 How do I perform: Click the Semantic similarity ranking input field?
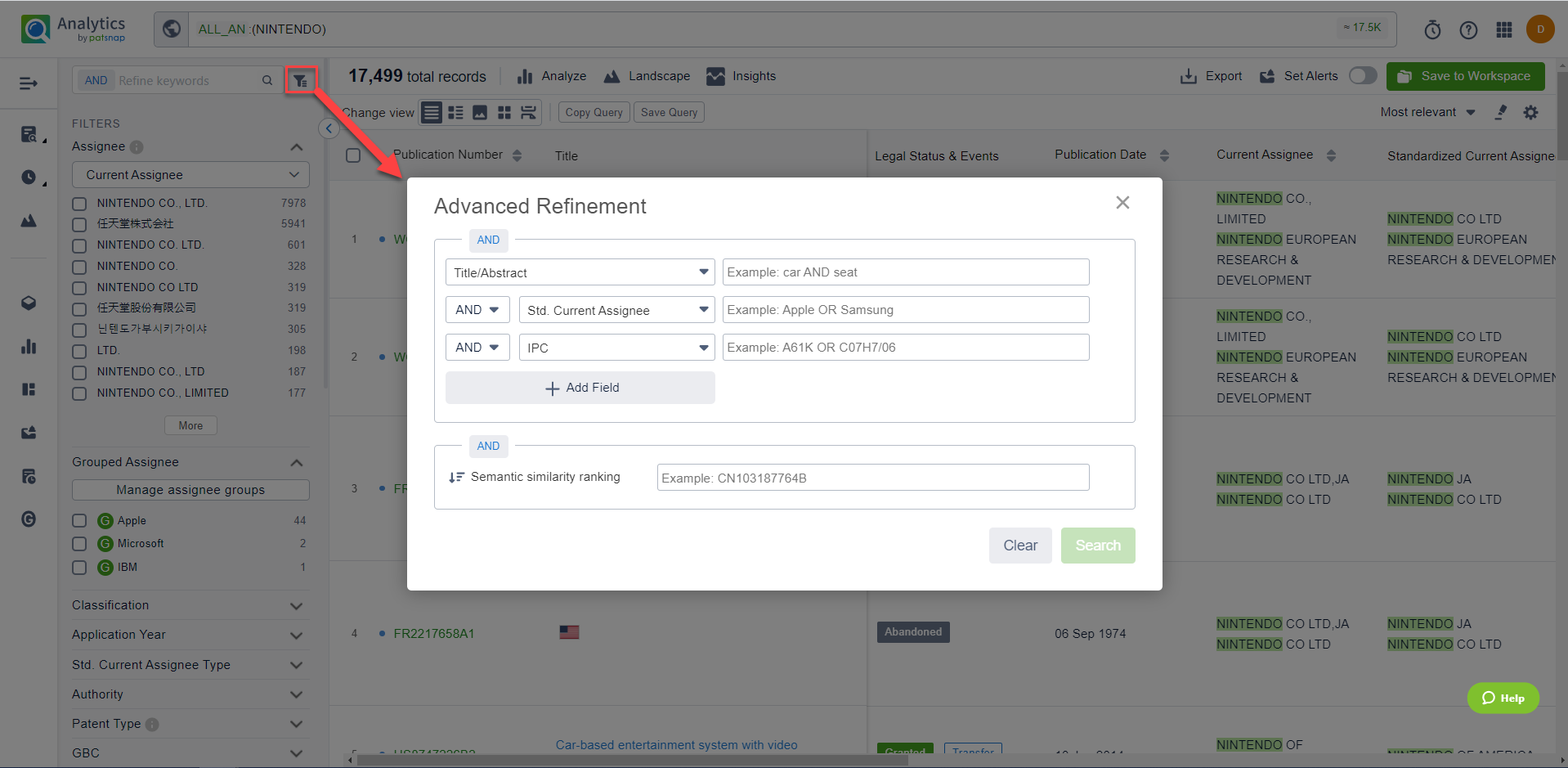[x=872, y=478]
